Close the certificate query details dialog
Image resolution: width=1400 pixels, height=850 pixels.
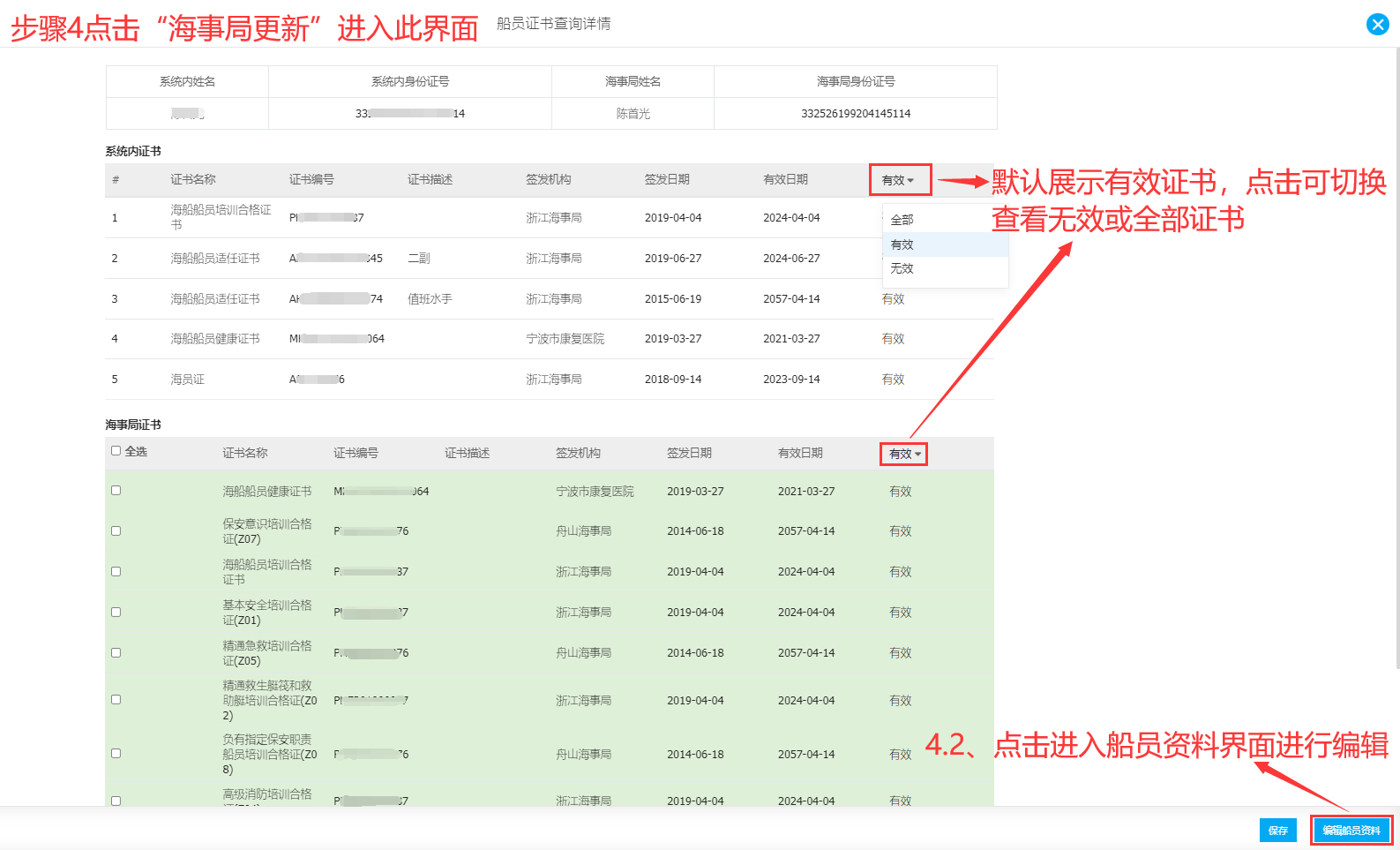click(x=1377, y=25)
